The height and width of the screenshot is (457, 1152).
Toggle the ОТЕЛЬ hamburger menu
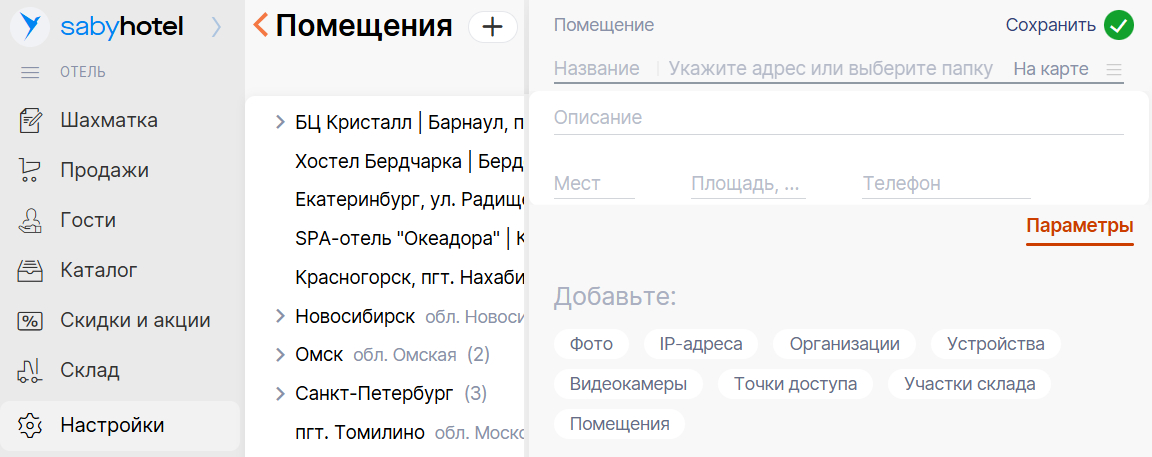click(x=30, y=72)
